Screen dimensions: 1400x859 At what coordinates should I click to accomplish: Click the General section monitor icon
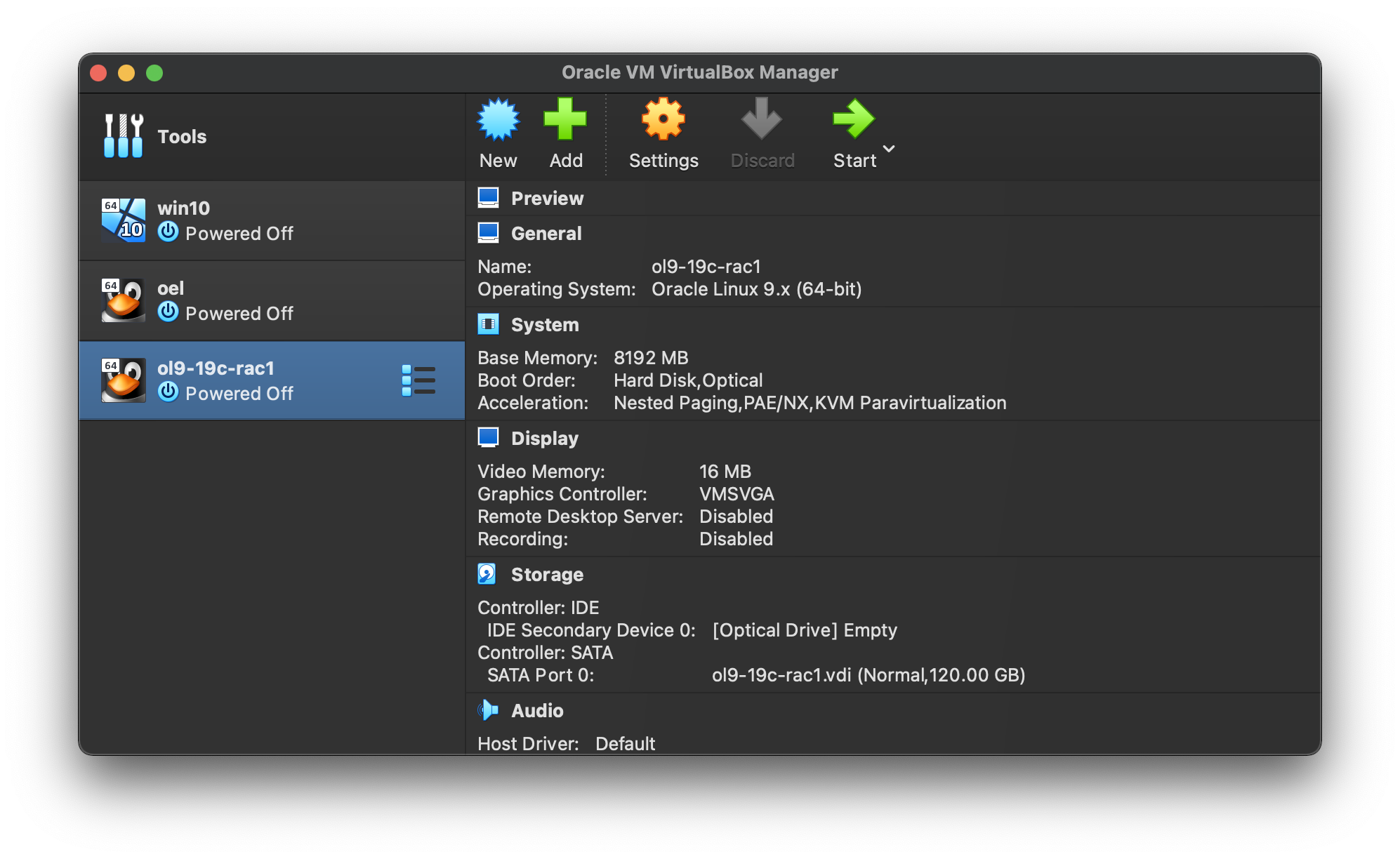tap(488, 234)
